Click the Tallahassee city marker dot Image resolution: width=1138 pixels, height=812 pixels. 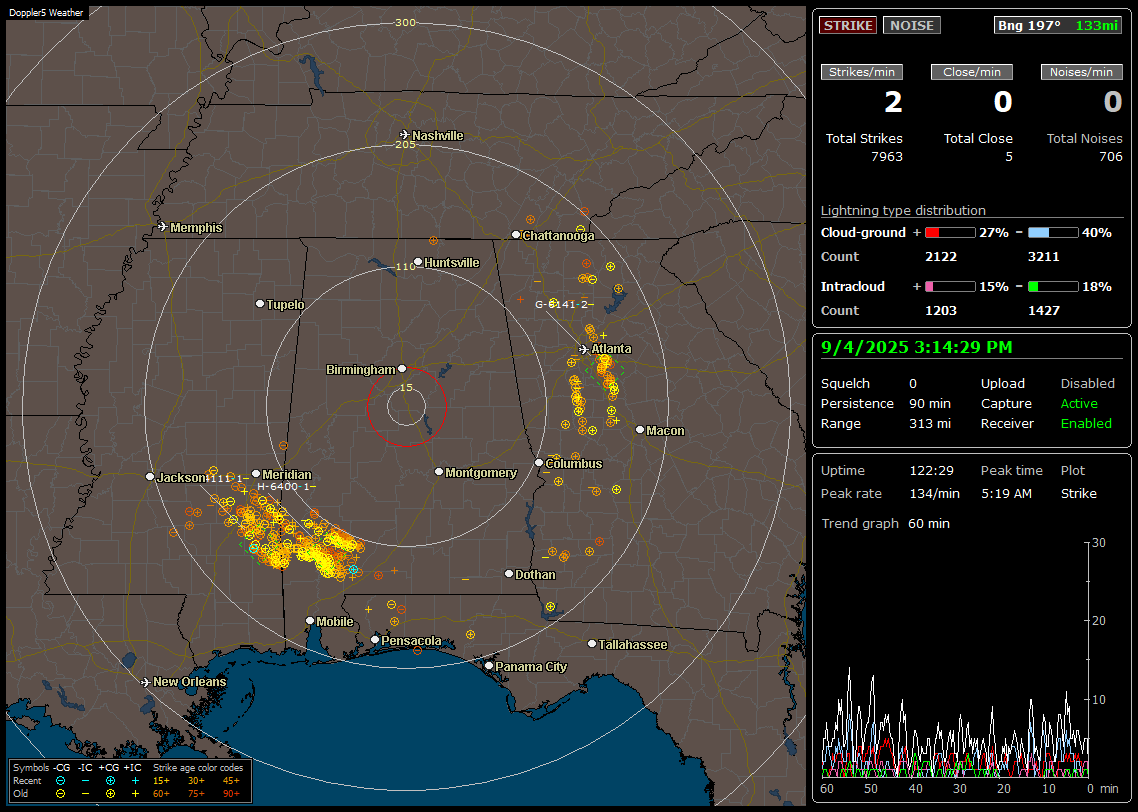click(592, 644)
